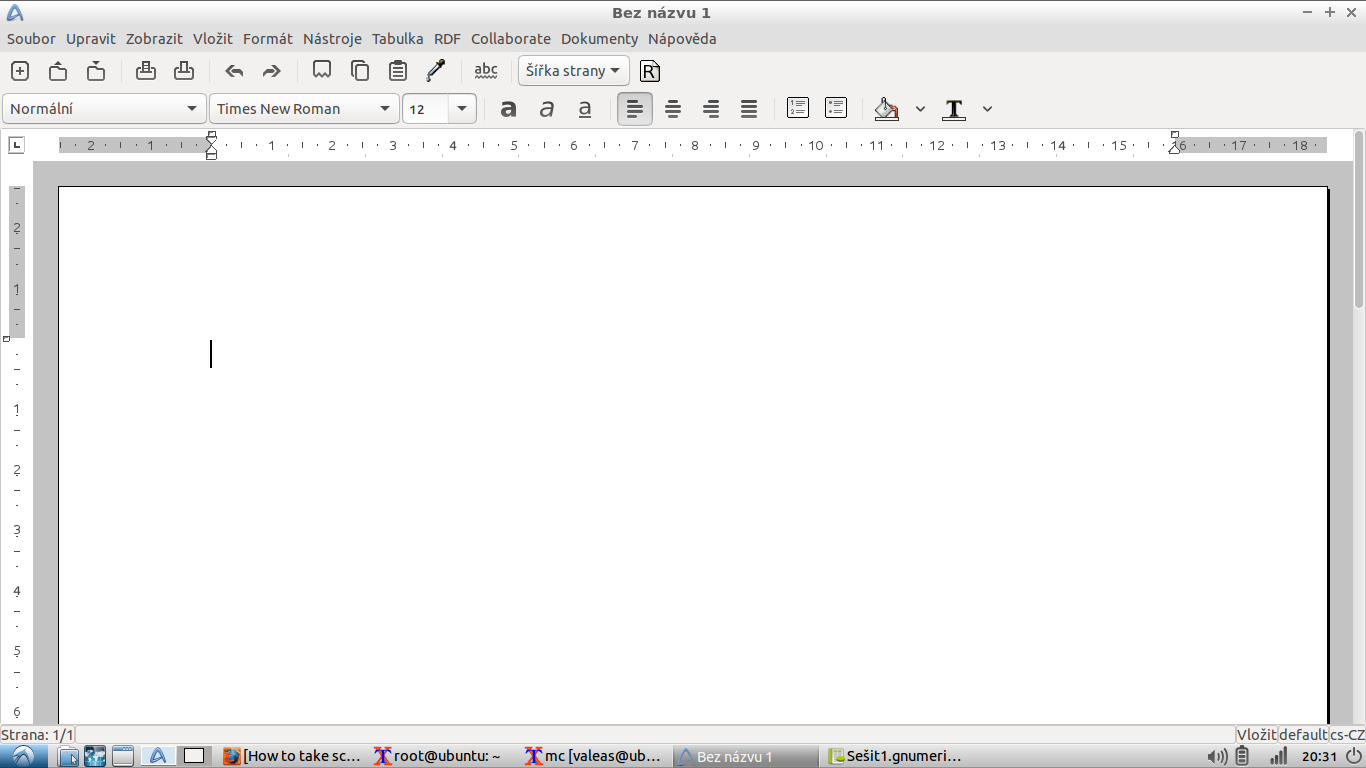This screenshot has width=1366, height=768.
Task: Click the vertical scrollbar thumb
Action: [1359, 218]
